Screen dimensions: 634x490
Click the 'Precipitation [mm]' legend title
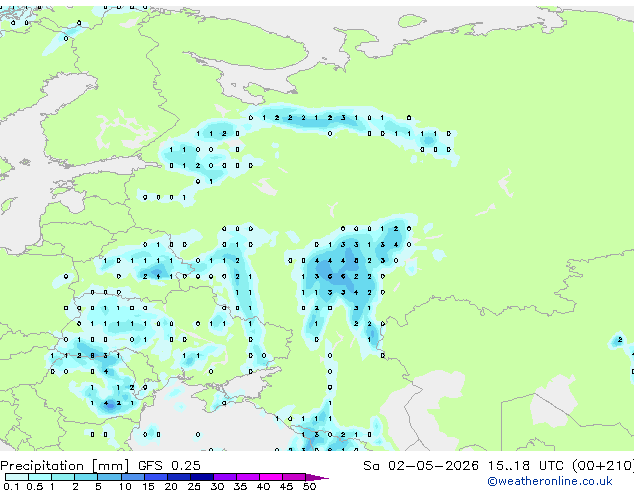(65, 466)
